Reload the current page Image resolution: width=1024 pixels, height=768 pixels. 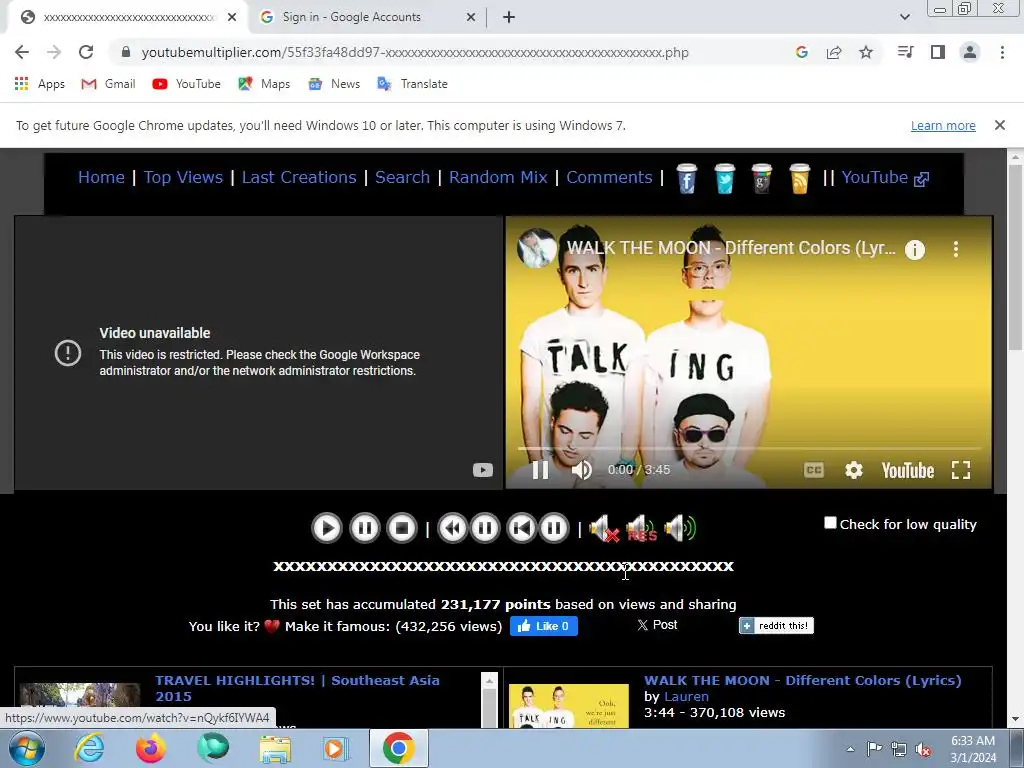[x=86, y=52]
